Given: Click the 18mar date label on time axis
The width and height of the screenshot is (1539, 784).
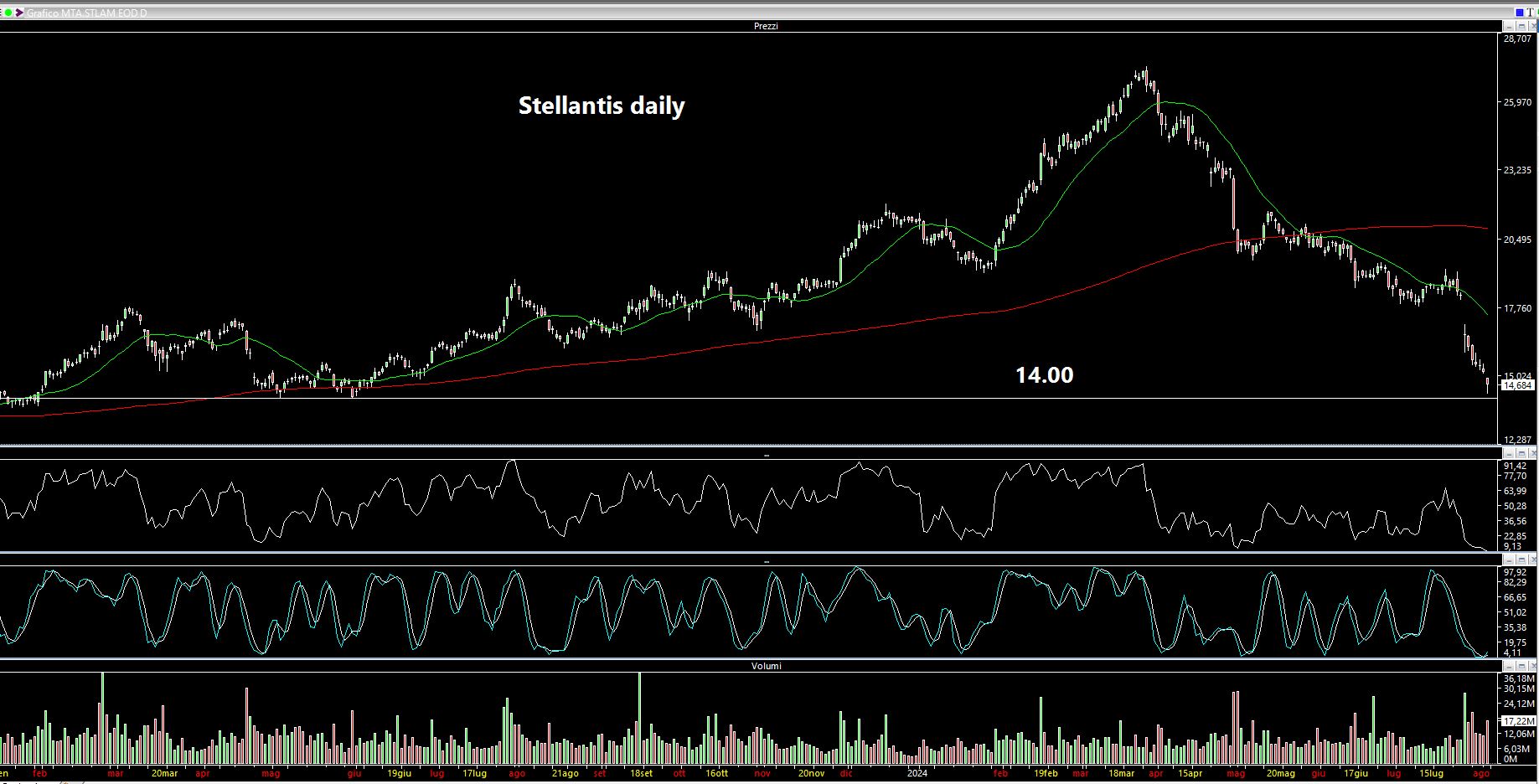Looking at the screenshot, I should click(x=1121, y=773).
